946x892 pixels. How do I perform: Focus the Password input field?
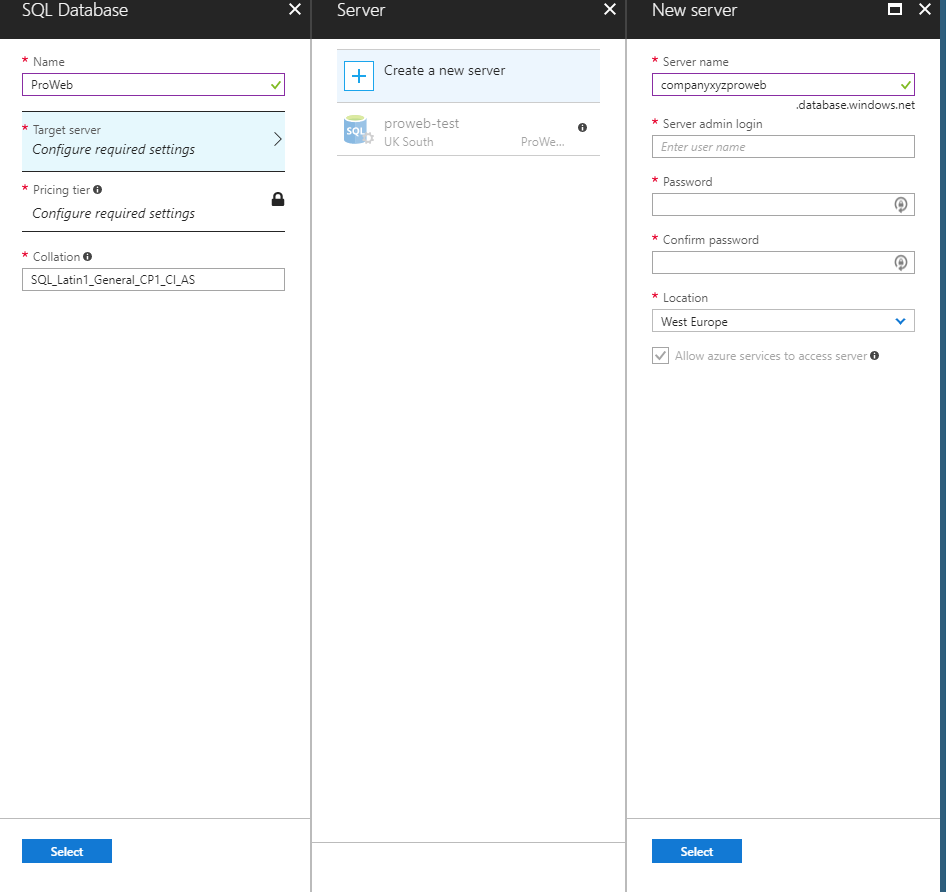[783, 205]
